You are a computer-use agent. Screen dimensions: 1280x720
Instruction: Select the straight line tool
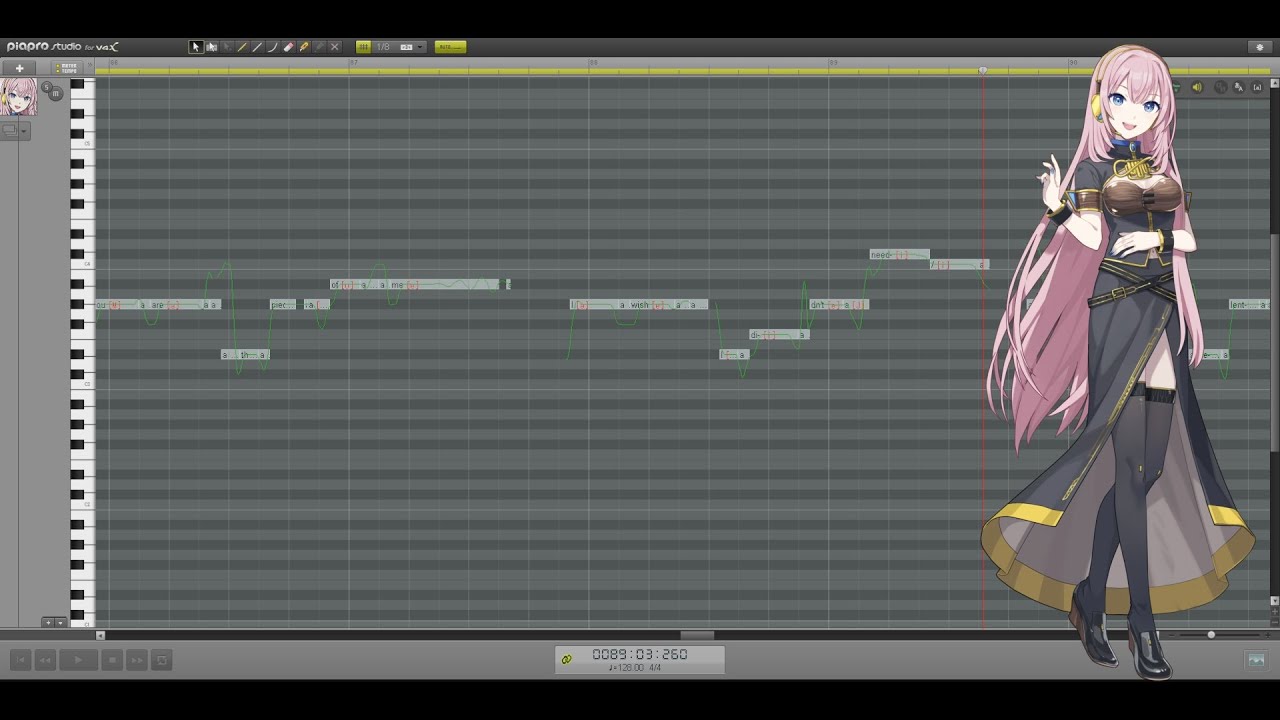pos(257,47)
